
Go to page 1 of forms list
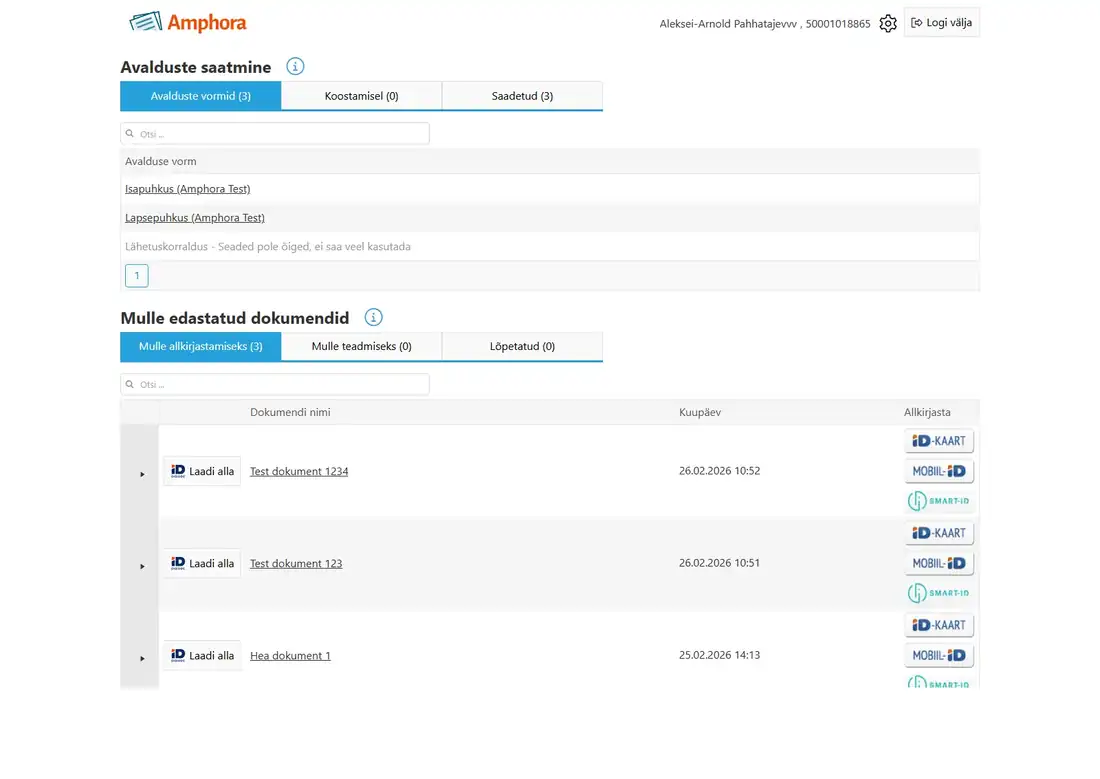137,275
